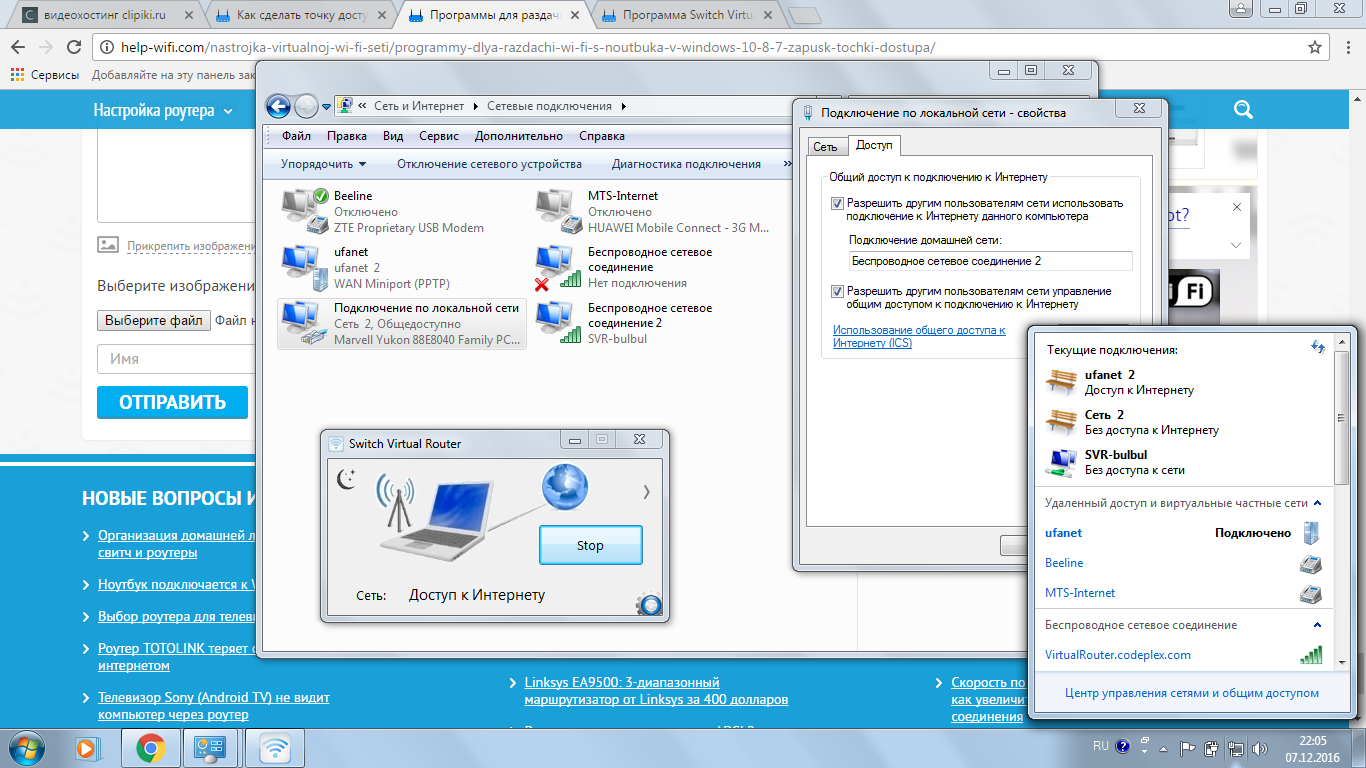Select MTS-Internet entry in flyout
This screenshot has height=768, width=1366.
1185,593
